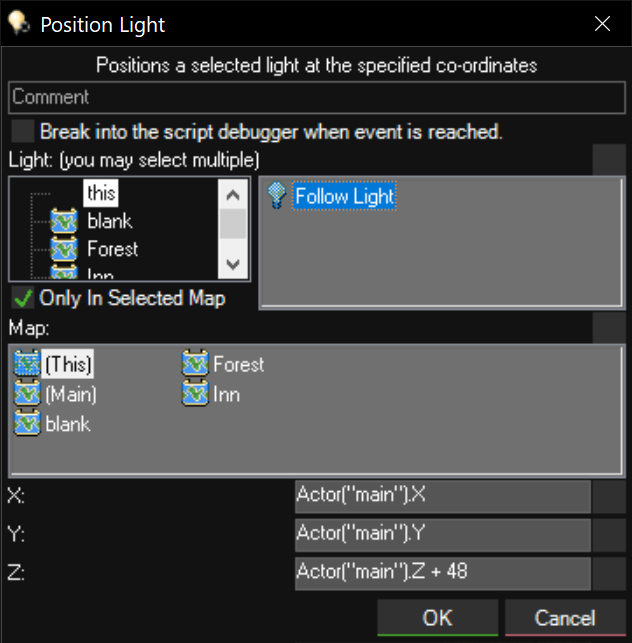Open the square button beside Light list
The image size is (632, 643).
(x=609, y=159)
